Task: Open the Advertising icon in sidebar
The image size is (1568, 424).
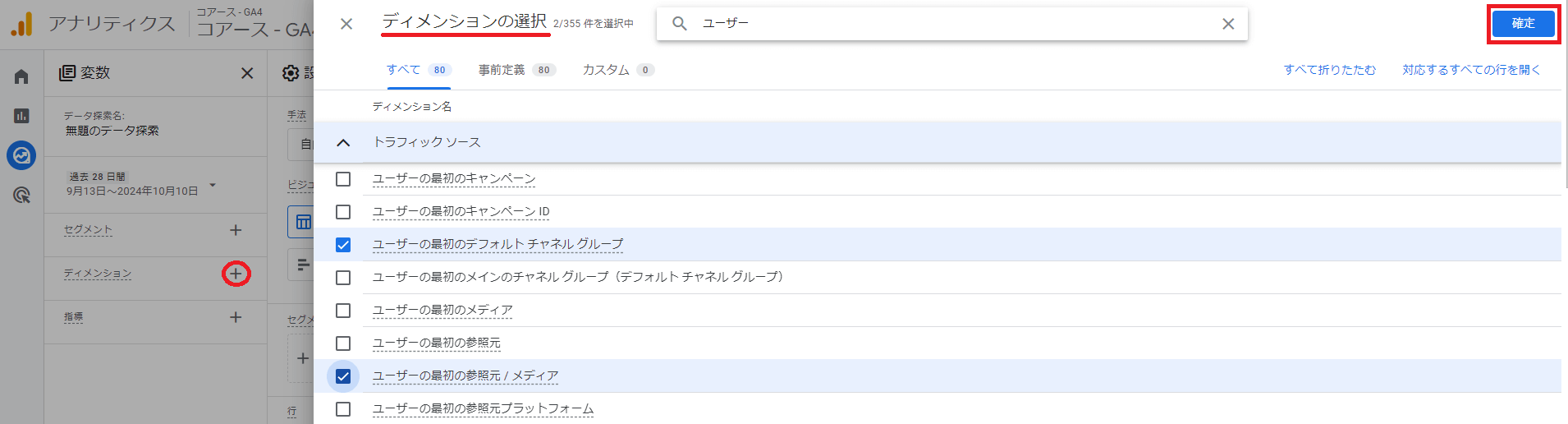Action: pos(21,195)
